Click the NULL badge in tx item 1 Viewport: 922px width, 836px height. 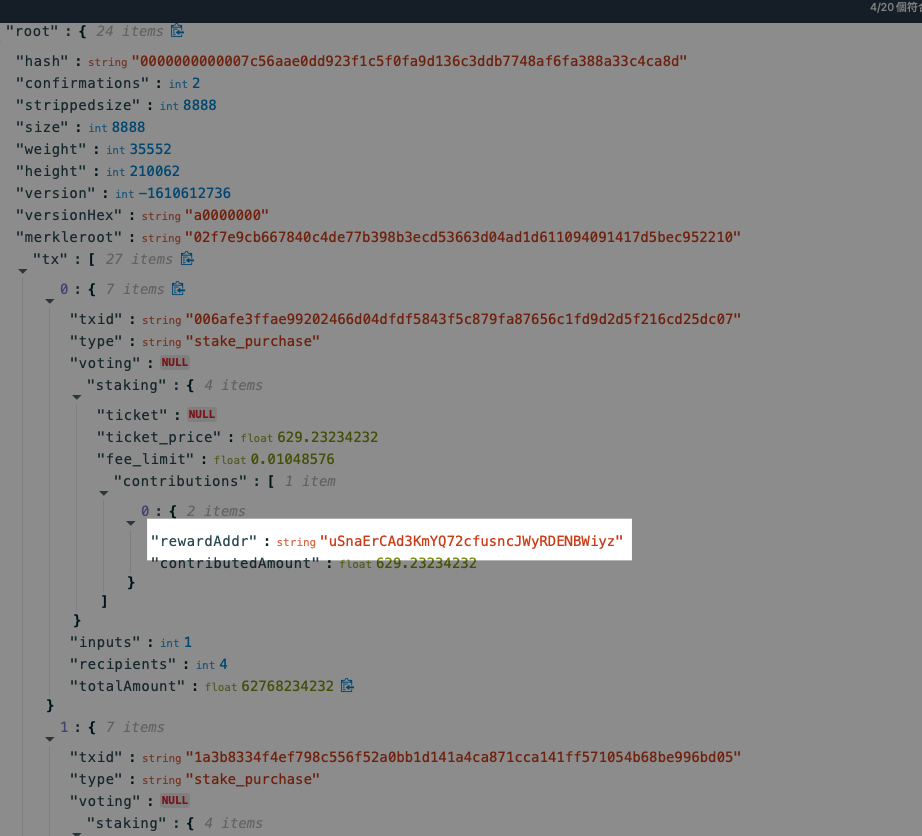[175, 800]
